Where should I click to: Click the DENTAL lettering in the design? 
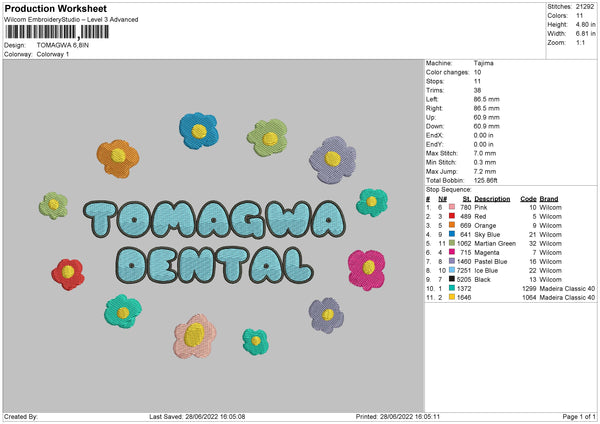coord(214,266)
